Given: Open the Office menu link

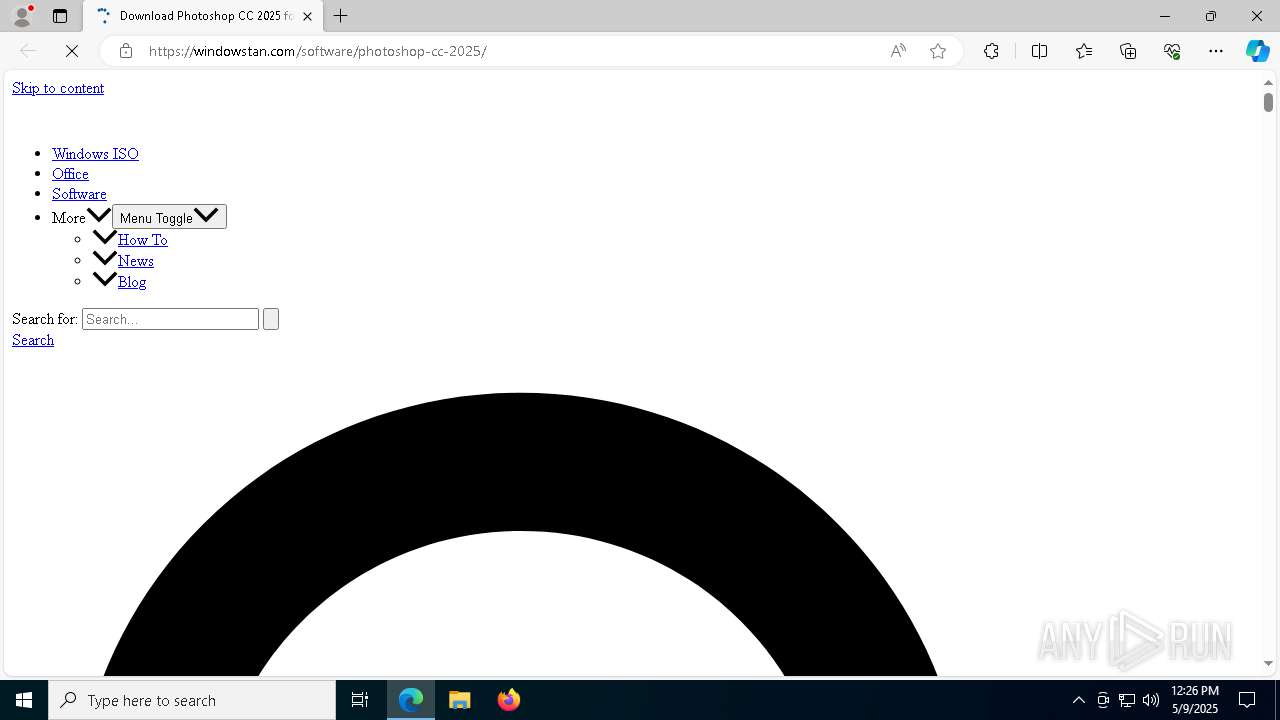Looking at the screenshot, I should coord(70,174).
